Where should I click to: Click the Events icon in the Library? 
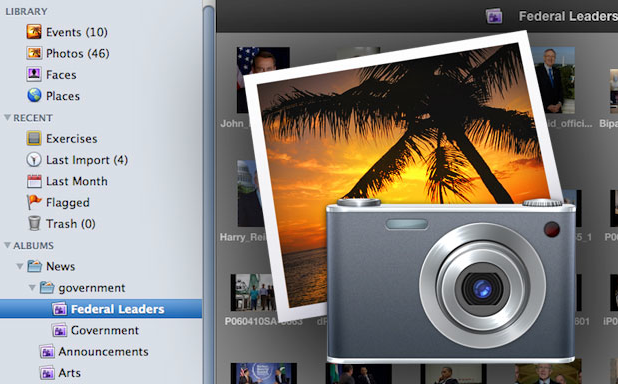[34, 32]
